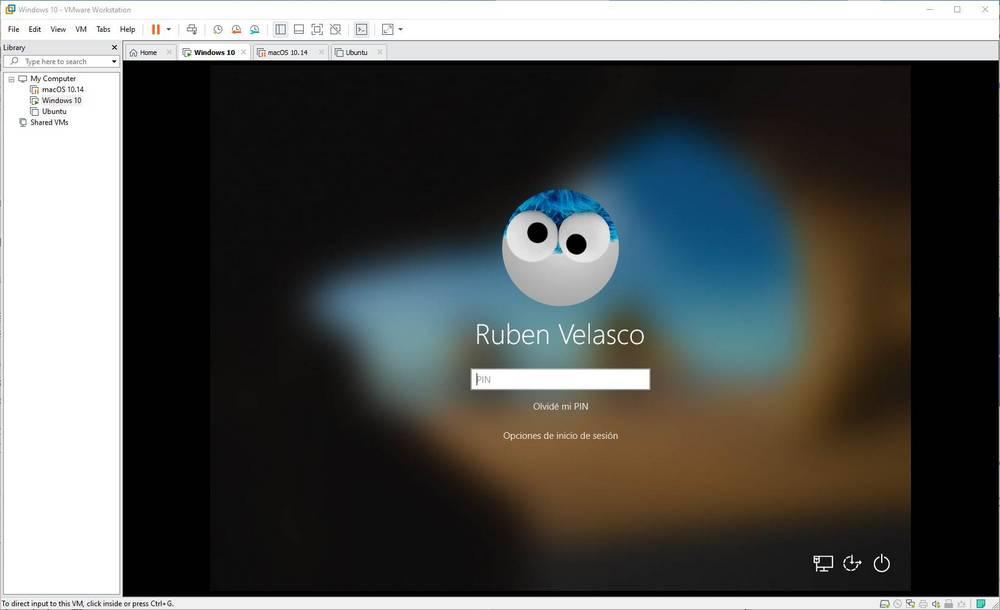Click the network adapter status bar icon
Screen dimensions: 1000x610
point(910,604)
